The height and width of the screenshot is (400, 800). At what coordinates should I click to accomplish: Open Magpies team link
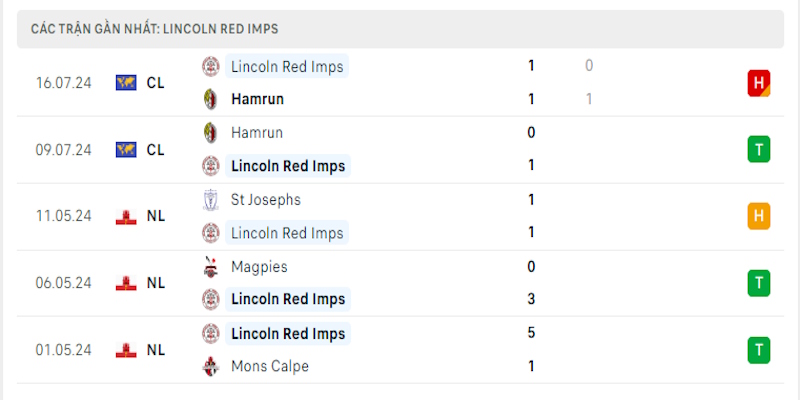point(260,267)
